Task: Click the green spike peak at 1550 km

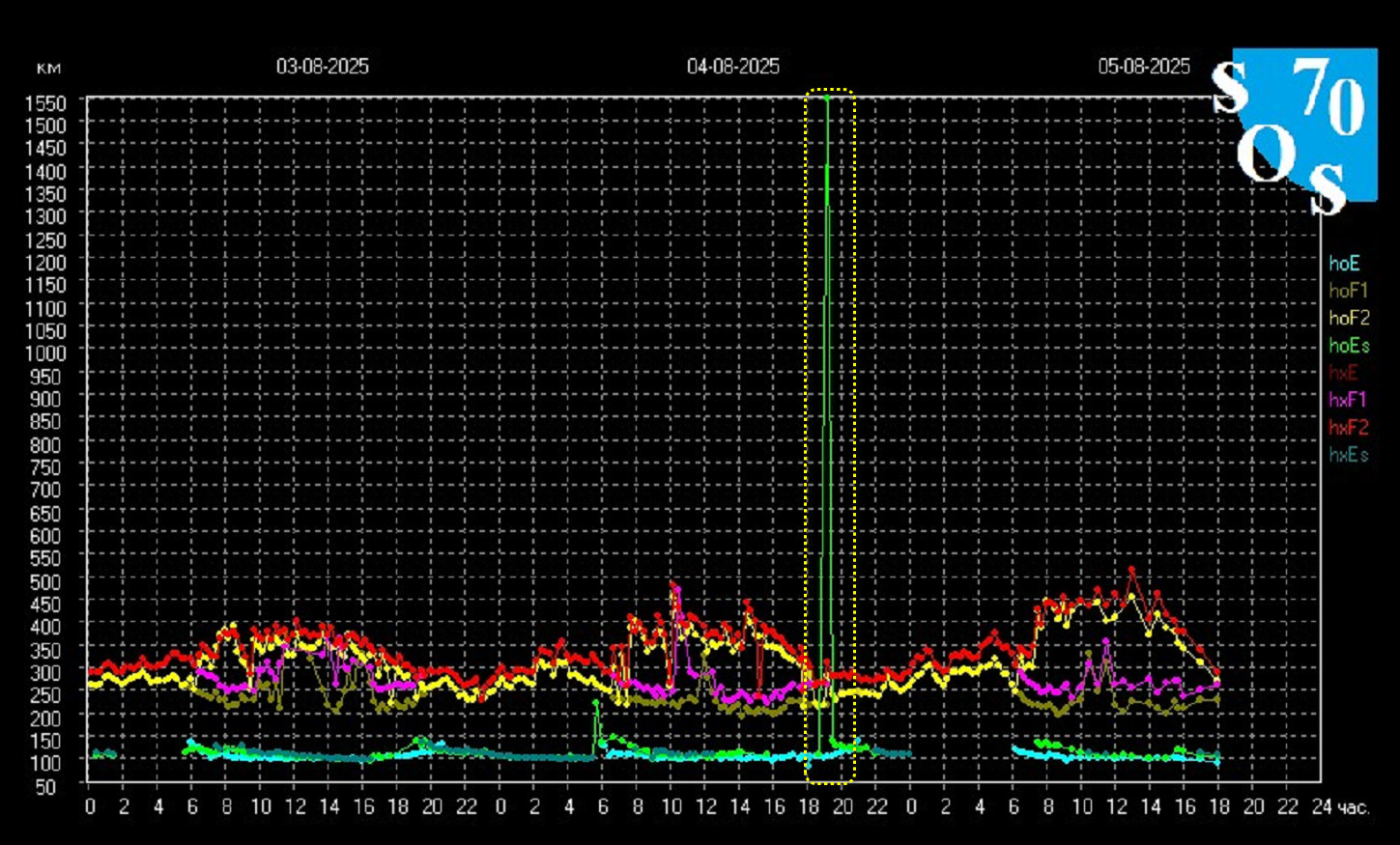Action: [x=826, y=98]
